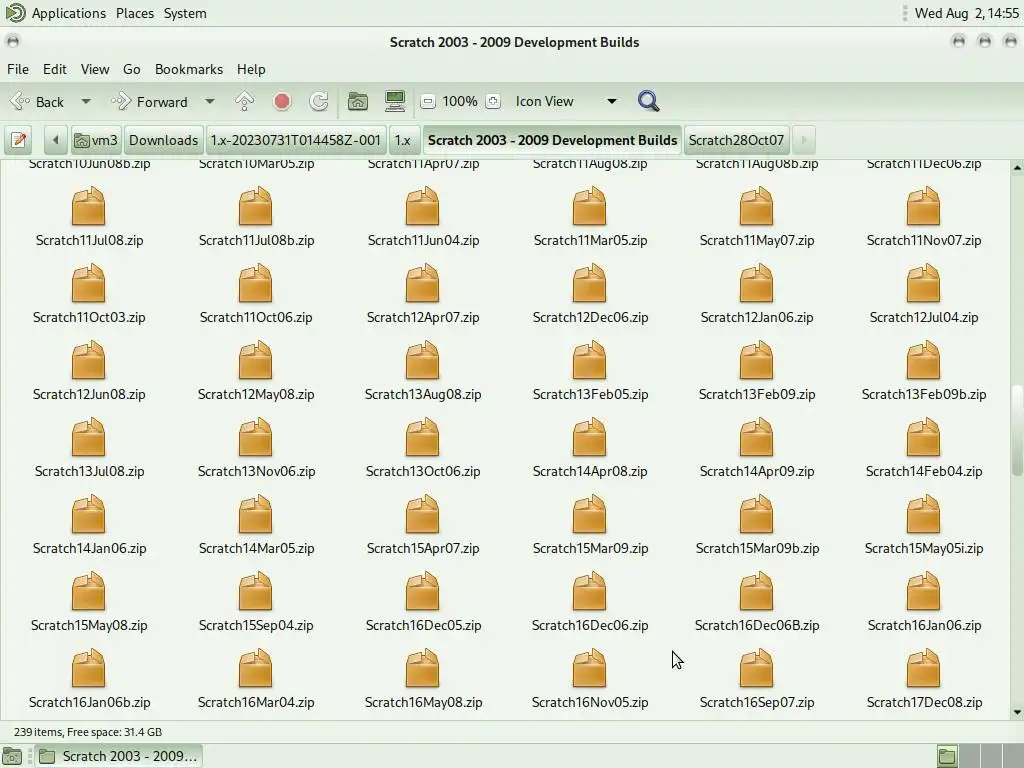Toggle text-based location entry pencil icon
The width and height of the screenshot is (1024, 768).
click(x=19, y=140)
